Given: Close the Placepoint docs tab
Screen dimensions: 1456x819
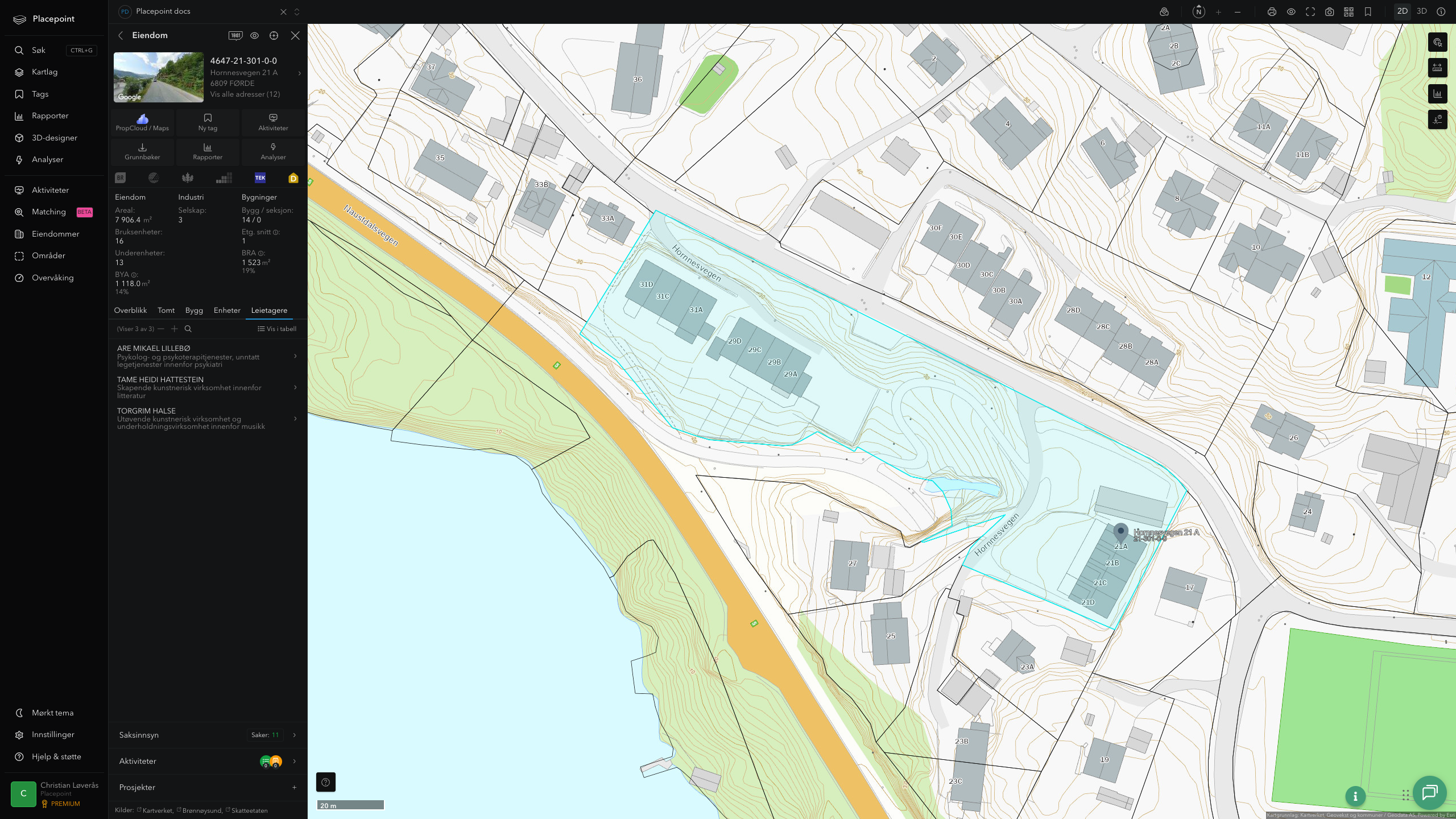Looking at the screenshot, I should (x=283, y=11).
